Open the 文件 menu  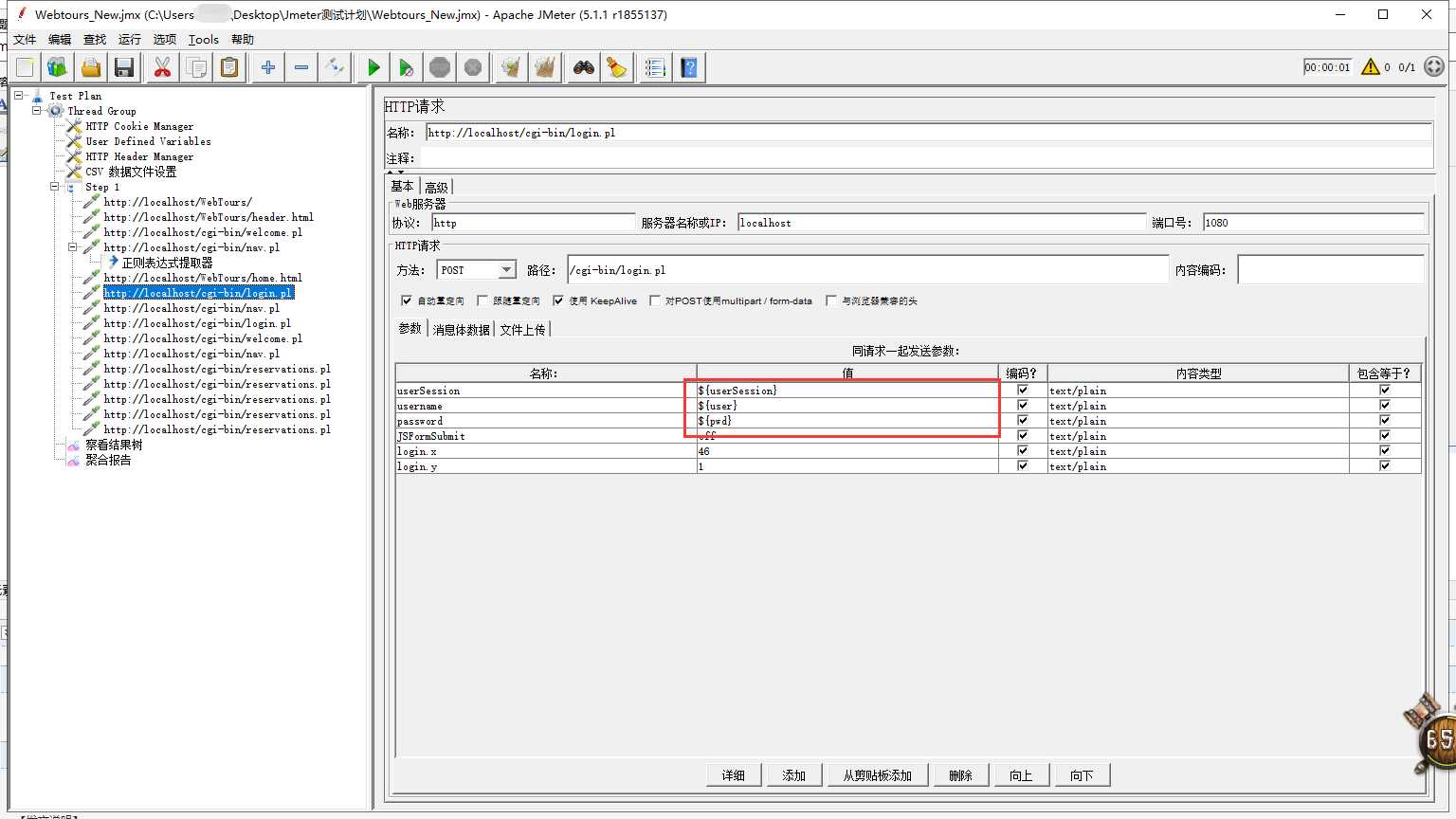[x=25, y=39]
